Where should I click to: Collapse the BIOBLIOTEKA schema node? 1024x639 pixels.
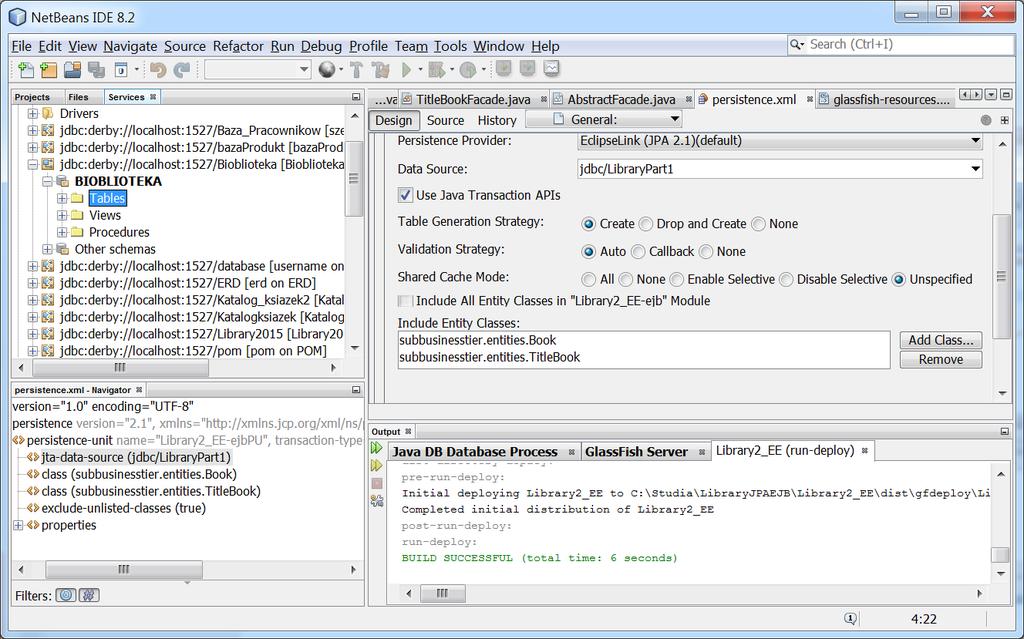coord(47,181)
